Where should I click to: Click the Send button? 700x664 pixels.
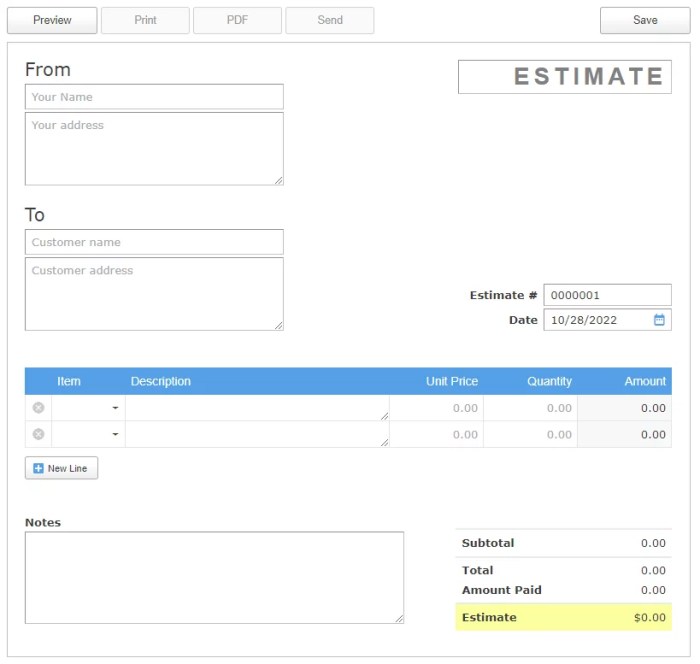click(x=330, y=20)
